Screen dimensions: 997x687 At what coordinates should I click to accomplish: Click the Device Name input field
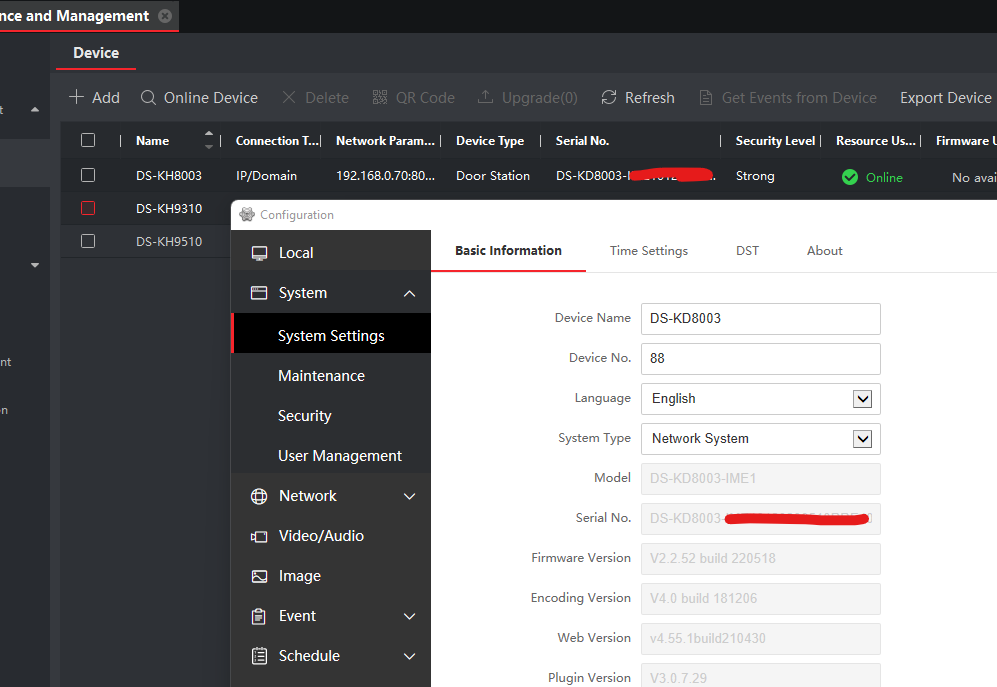760,318
